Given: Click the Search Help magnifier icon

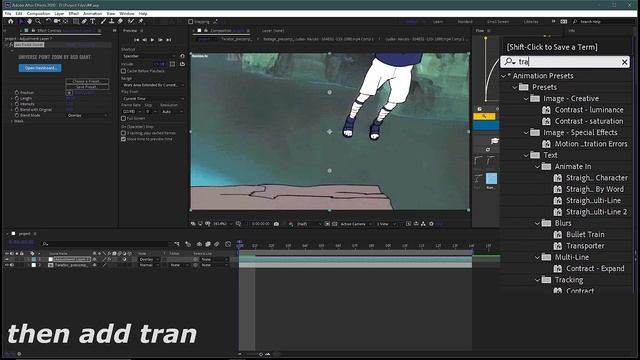Looking at the screenshot, I should click(x=575, y=22).
